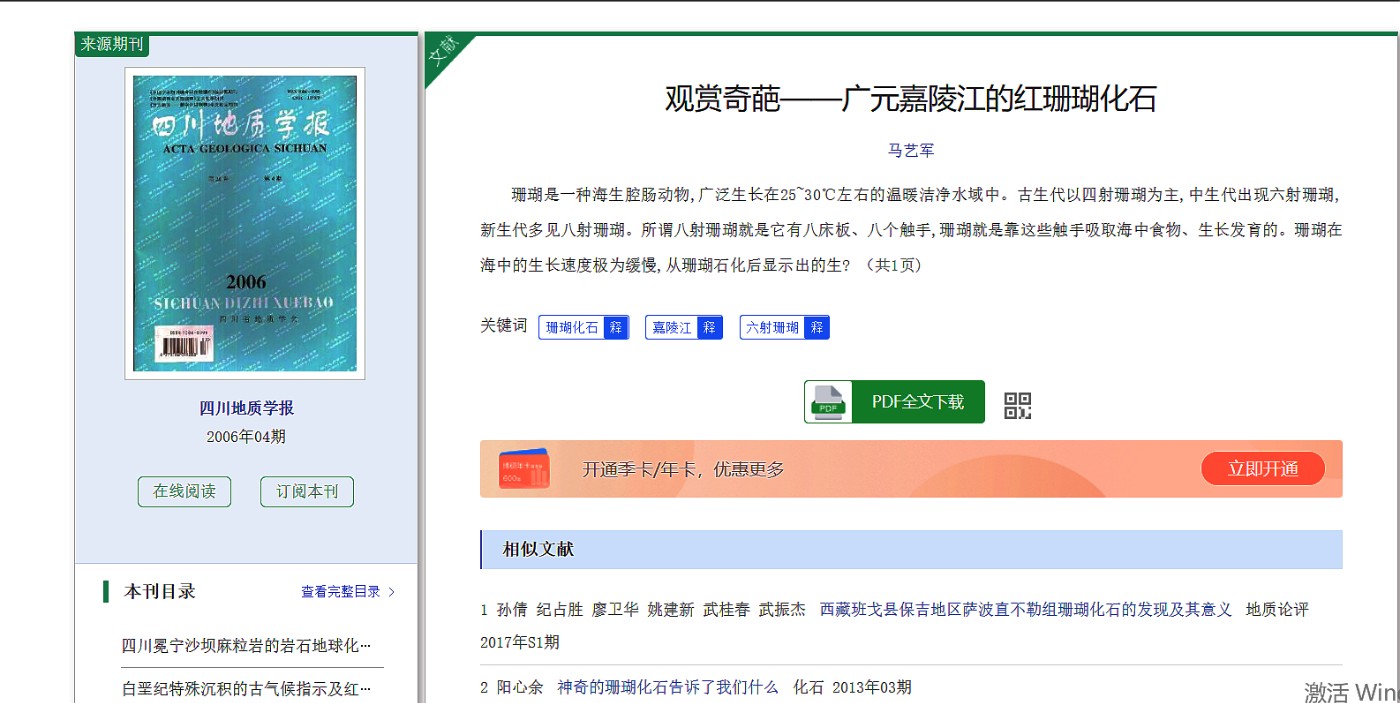Click 释 icon beside 嘉陵江 keyword
Viewport: 1400px width, 703px height.
click(710, 328)
